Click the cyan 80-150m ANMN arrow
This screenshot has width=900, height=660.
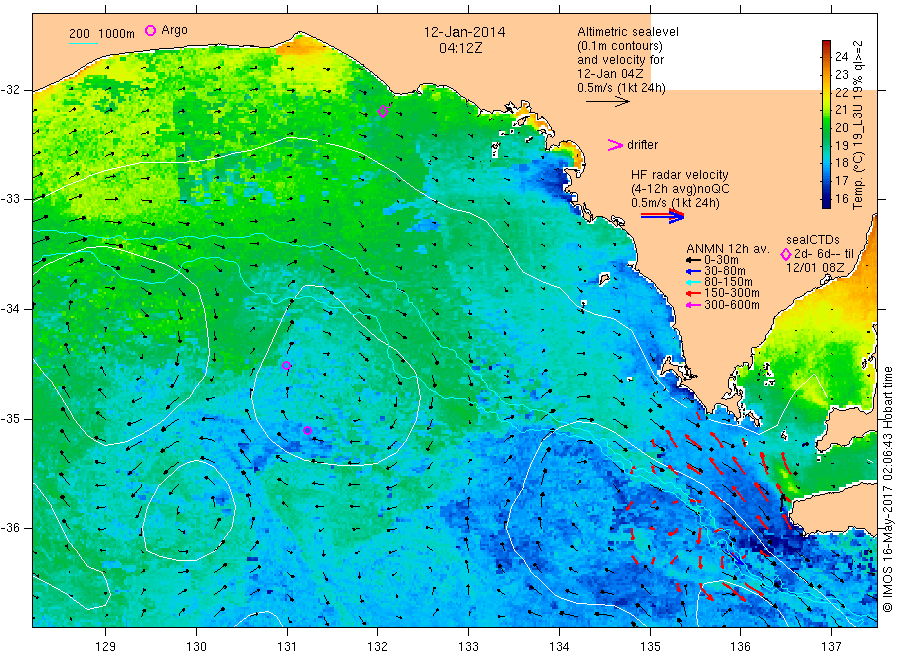693,282
